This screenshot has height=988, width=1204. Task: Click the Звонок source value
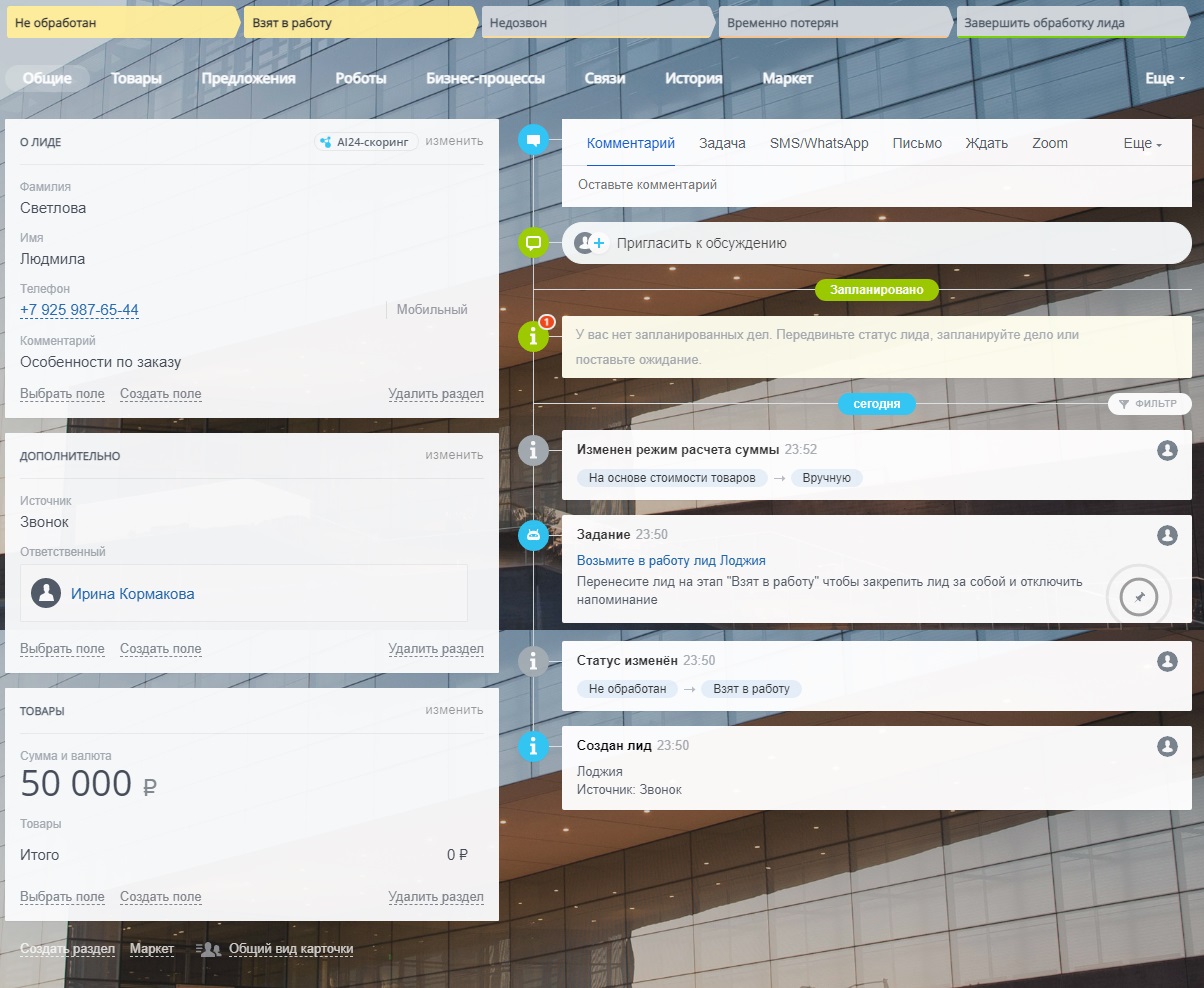(44, 522)
